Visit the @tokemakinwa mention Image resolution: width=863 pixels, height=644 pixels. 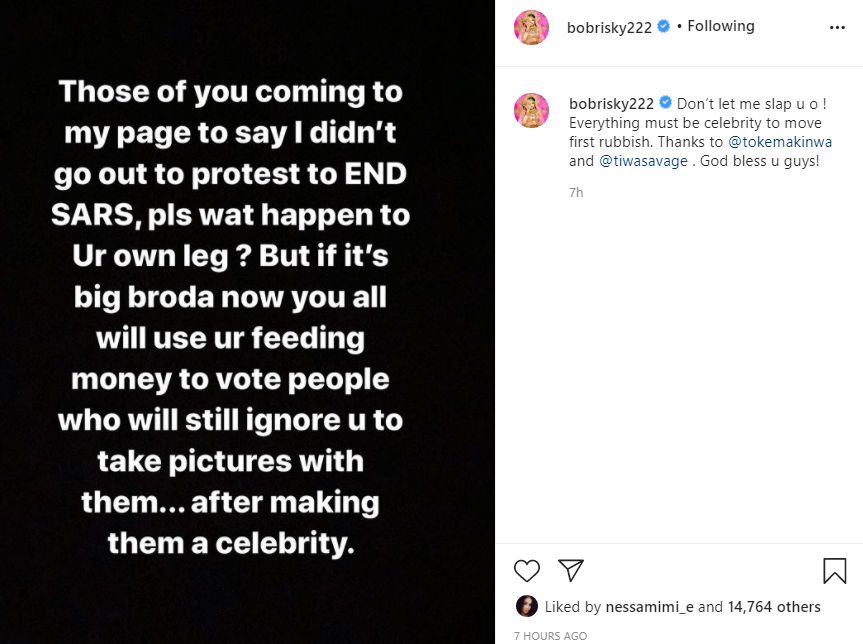pos(784,141)
